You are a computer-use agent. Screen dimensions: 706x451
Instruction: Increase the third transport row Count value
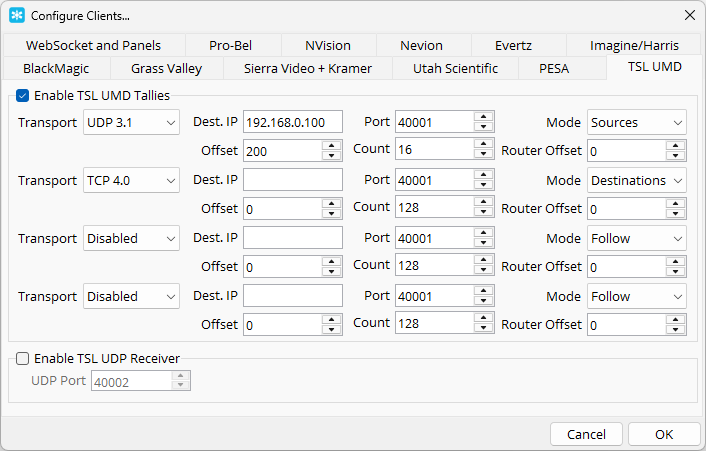tap(484, 260)
